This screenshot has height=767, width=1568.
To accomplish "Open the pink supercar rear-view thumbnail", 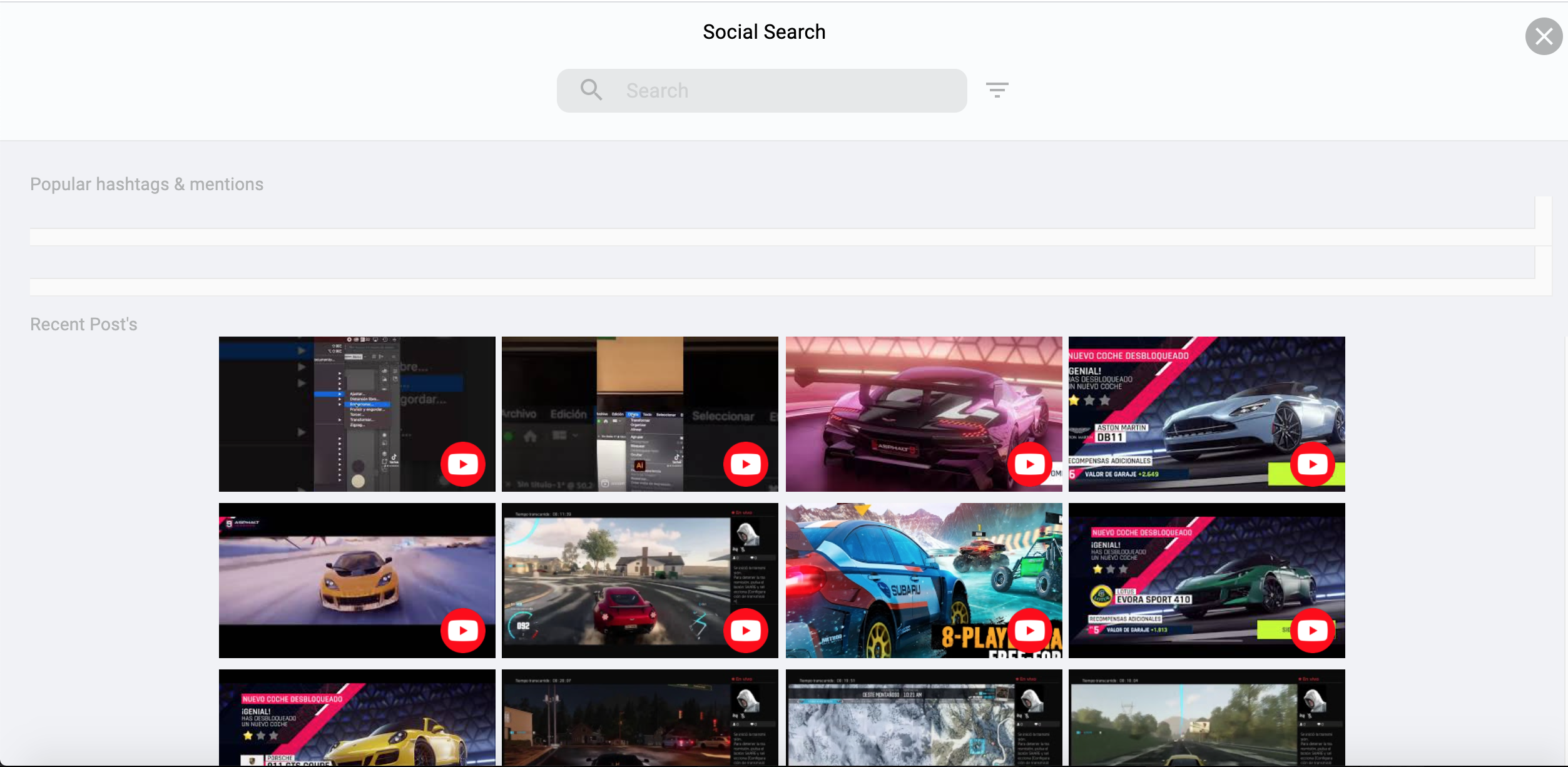I will pyautogui.click(x=924, y=414).
